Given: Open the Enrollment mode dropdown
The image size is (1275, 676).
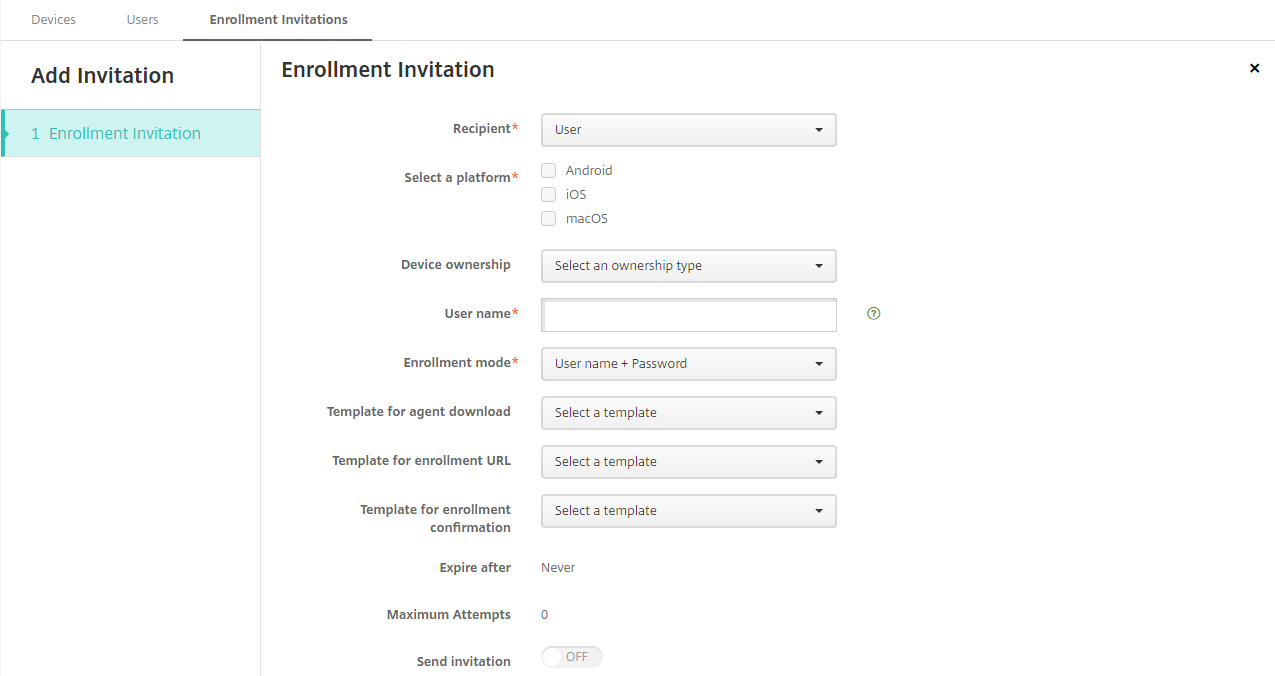Looking at the screenshot, I should [688, 364].
